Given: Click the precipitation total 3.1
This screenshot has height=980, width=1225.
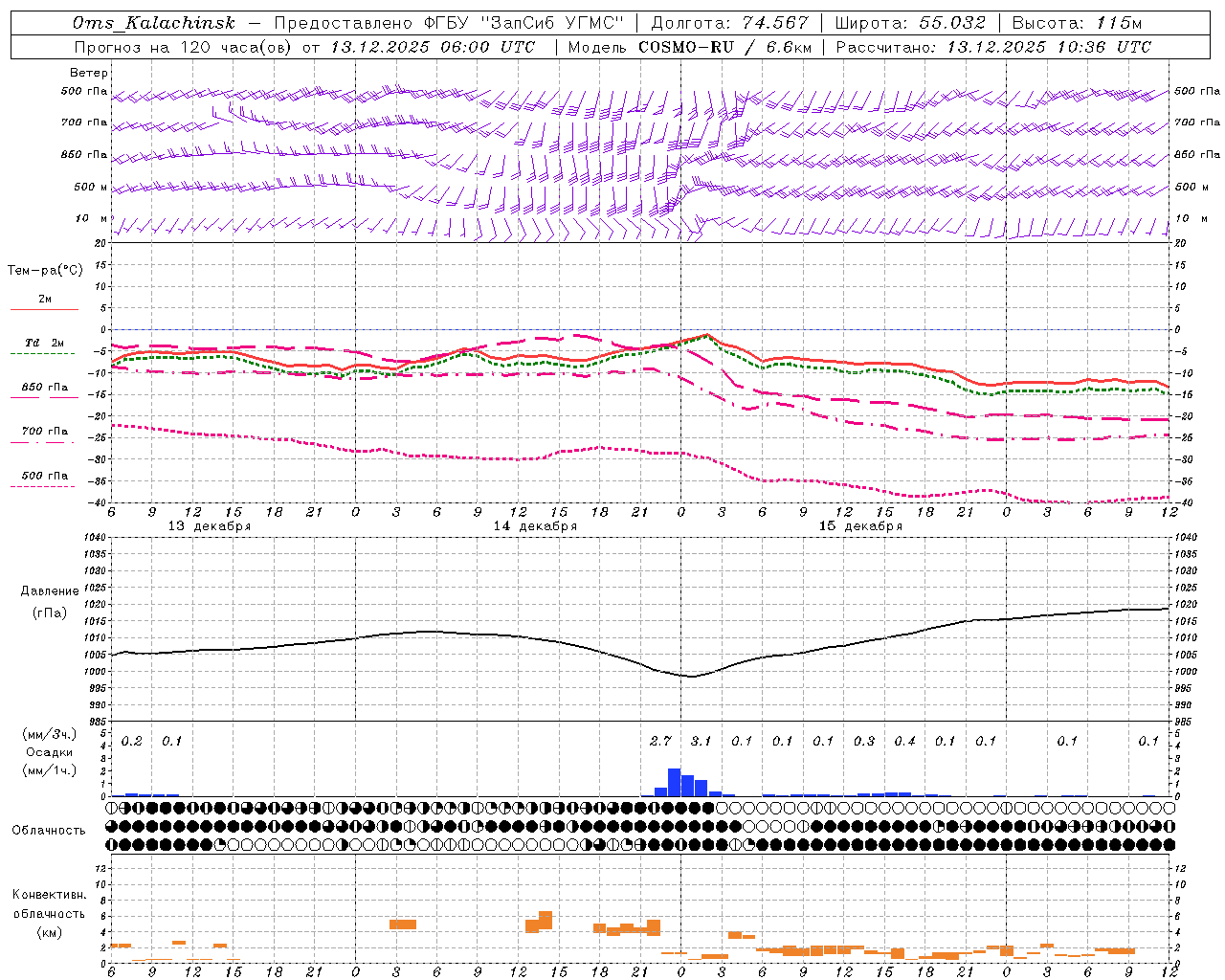Looking at the screenshot, I should pos(702,742).
